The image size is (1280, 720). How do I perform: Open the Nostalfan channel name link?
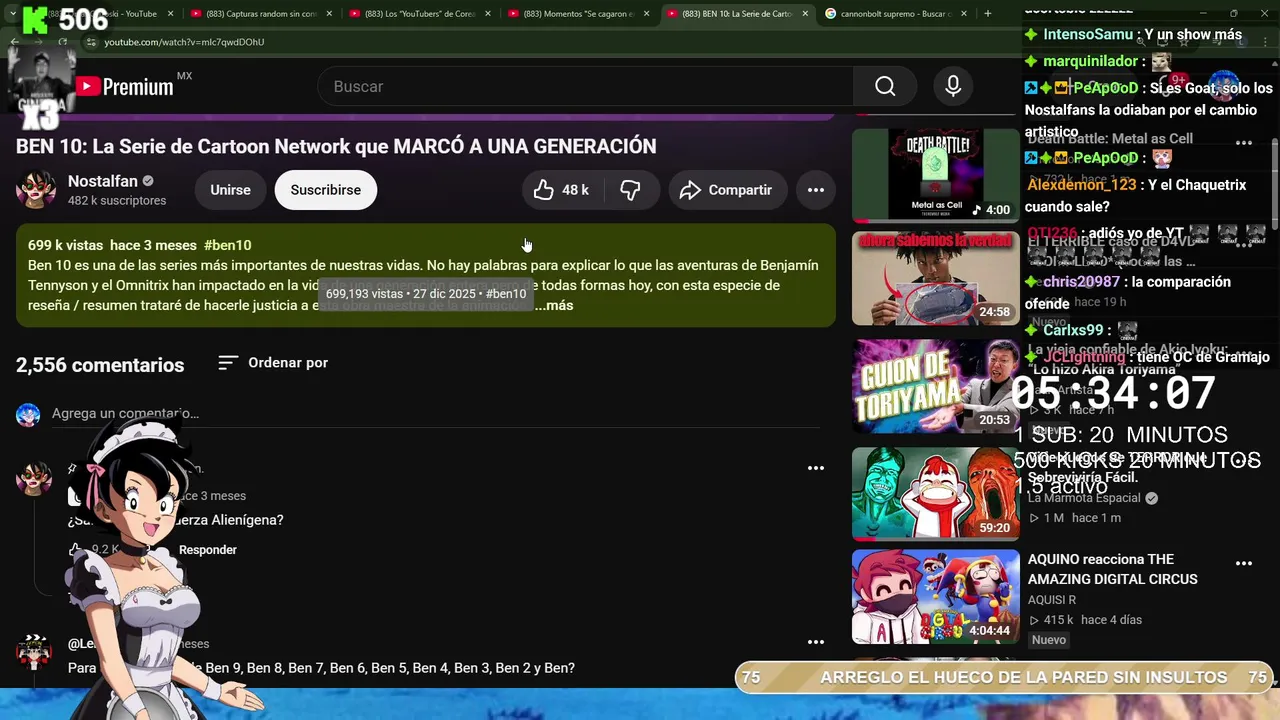pos(103,181)
